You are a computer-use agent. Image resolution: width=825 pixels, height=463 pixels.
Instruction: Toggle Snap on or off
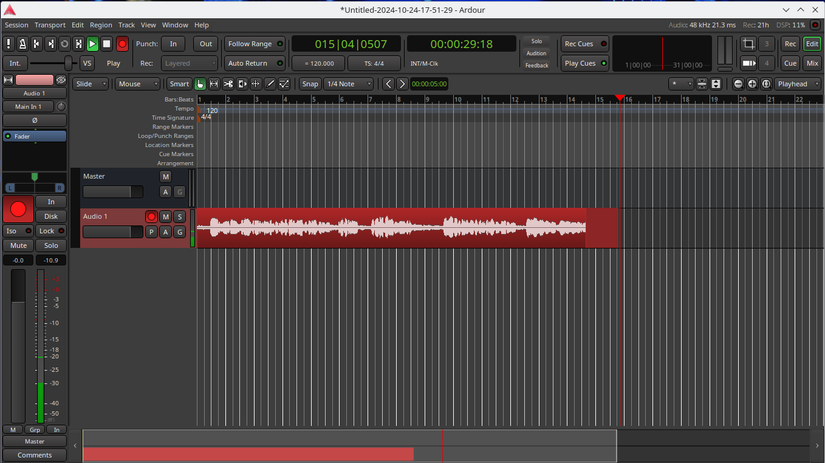[310, 84]
